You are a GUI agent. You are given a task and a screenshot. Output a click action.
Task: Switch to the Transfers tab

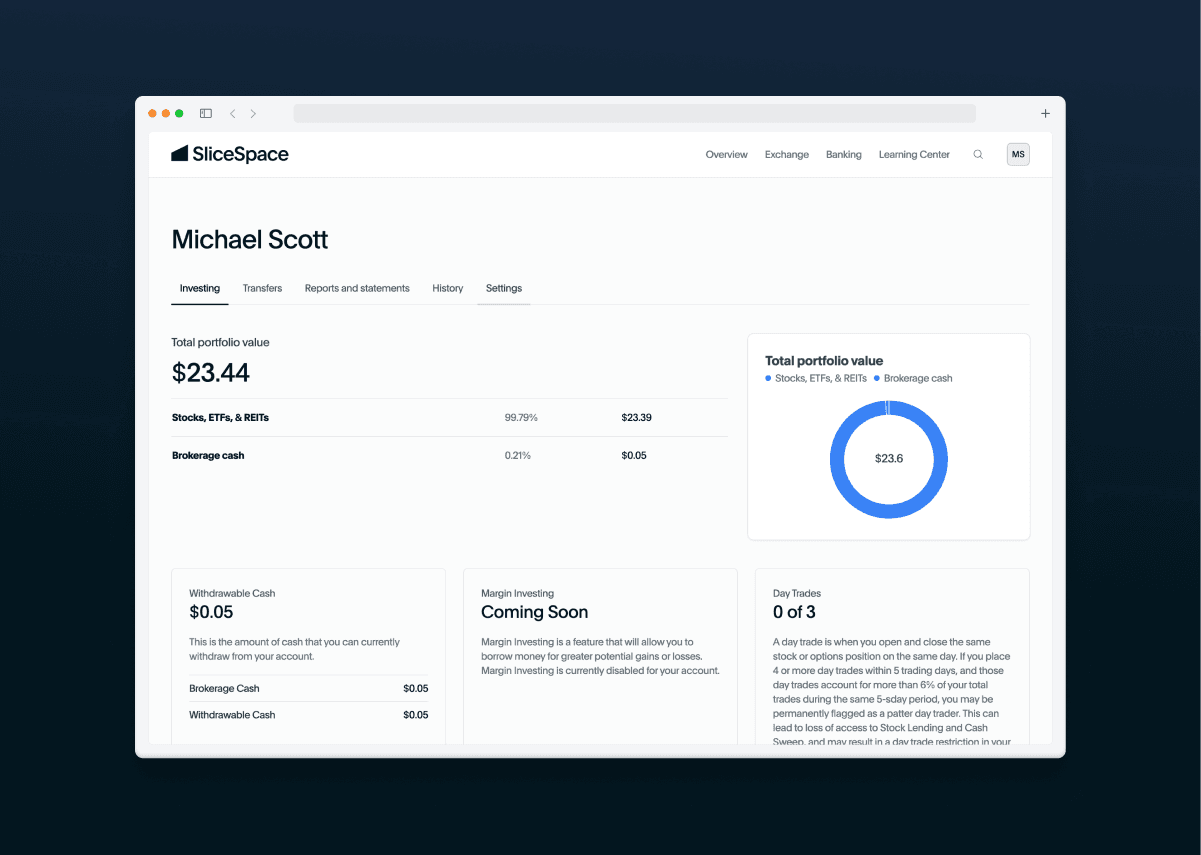pyautogui.click(x=262, y=288)
